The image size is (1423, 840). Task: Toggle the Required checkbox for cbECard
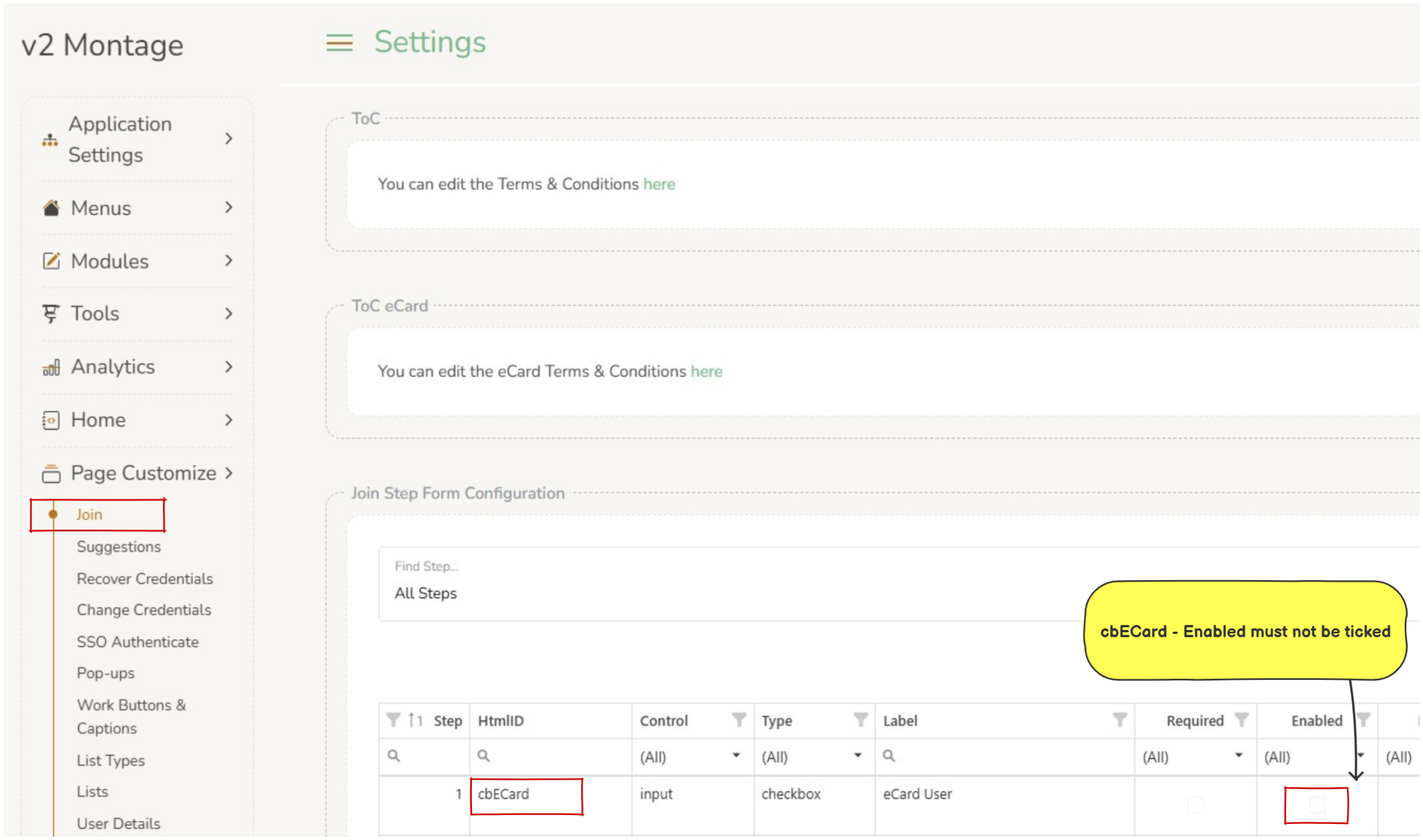1195,805
